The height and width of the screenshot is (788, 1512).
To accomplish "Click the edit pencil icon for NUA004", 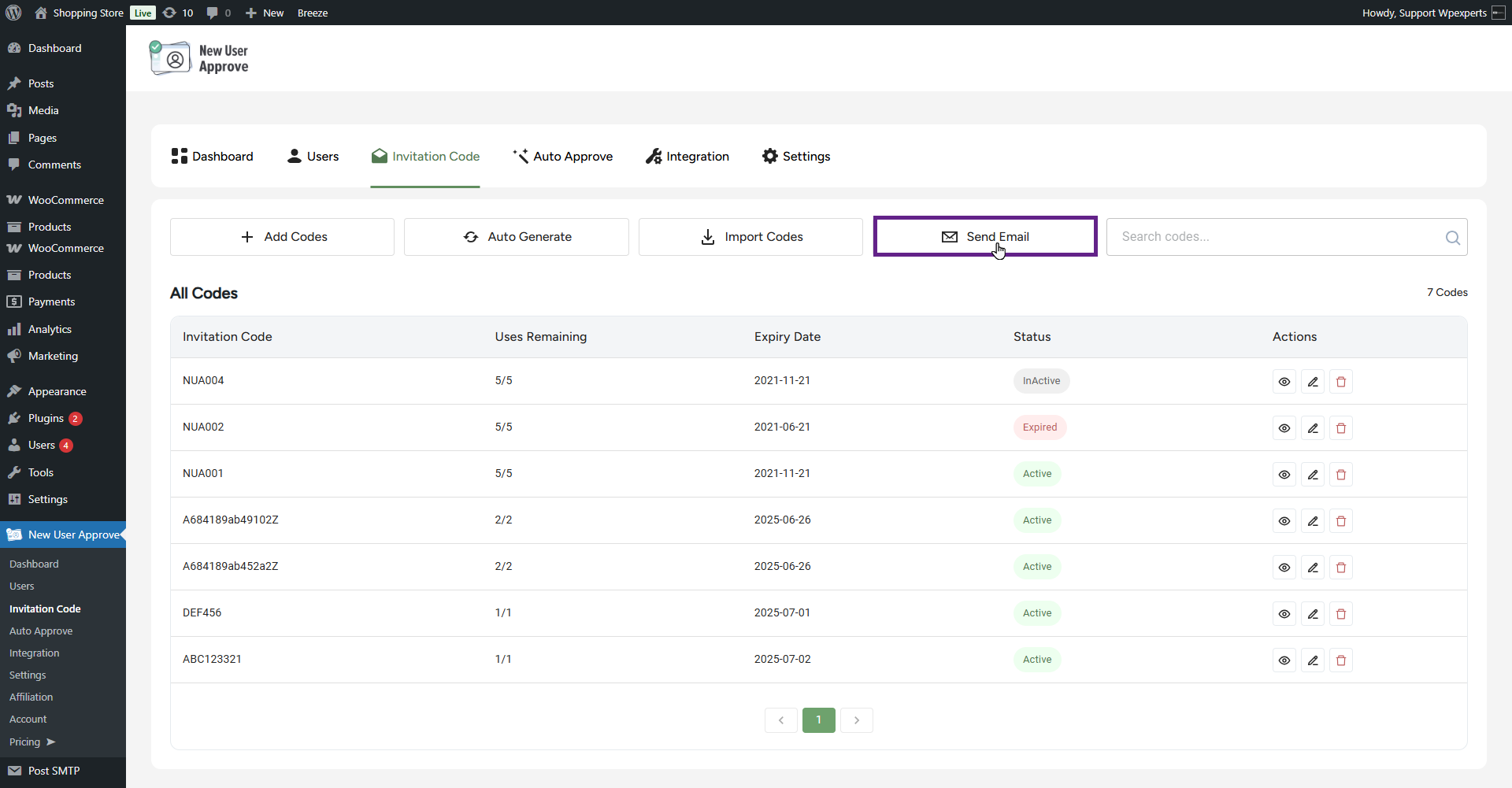I will click(x=1313, y=382).
